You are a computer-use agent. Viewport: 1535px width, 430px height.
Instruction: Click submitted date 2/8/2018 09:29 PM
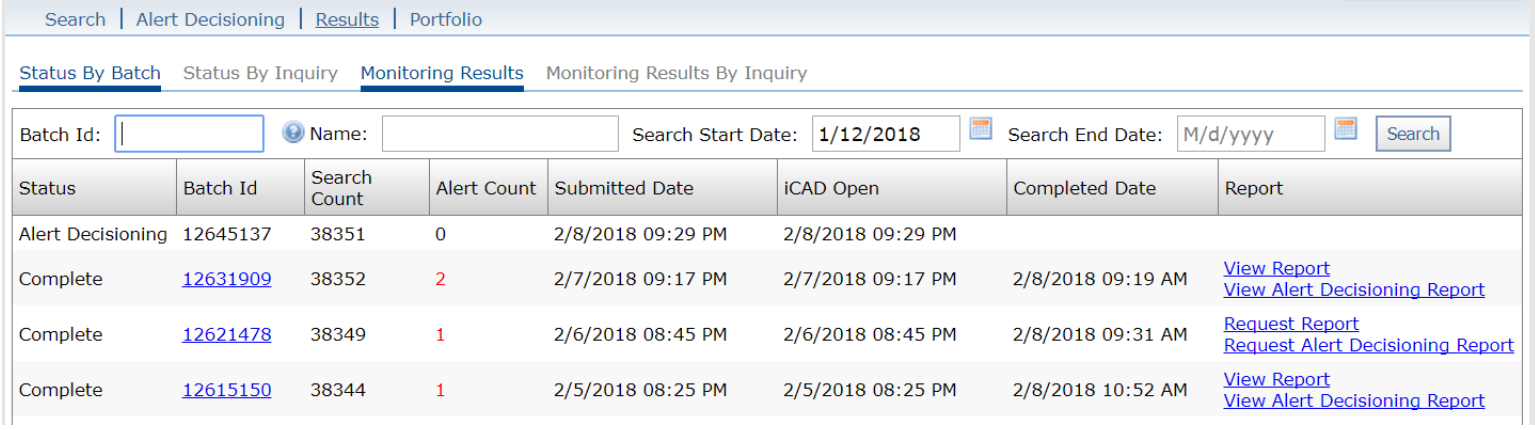641,235
